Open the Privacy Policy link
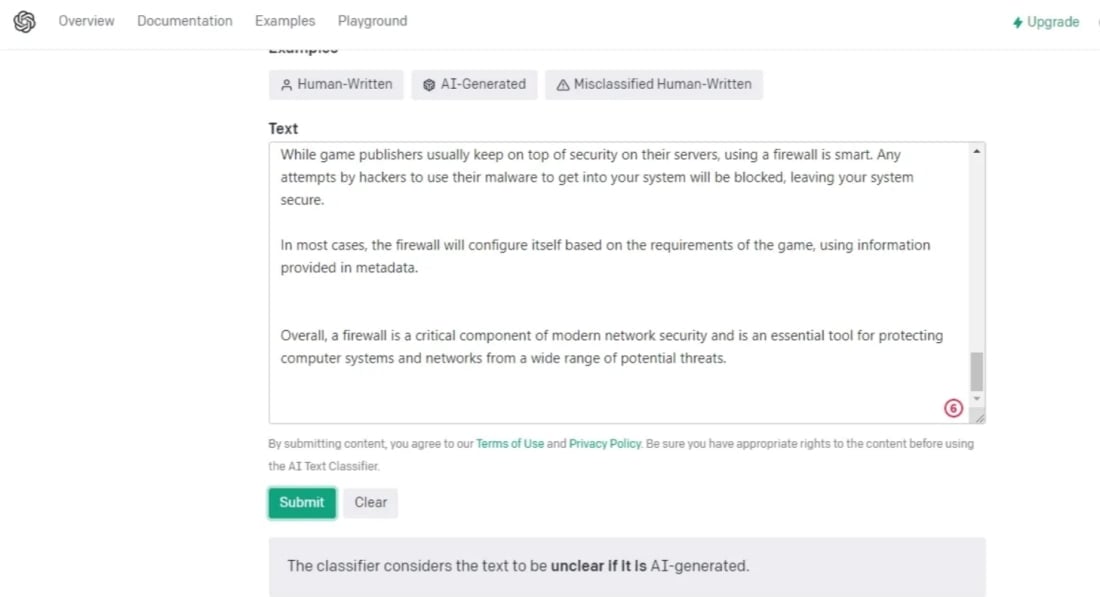The image size is (1100, 597). [x=605, y=443]
